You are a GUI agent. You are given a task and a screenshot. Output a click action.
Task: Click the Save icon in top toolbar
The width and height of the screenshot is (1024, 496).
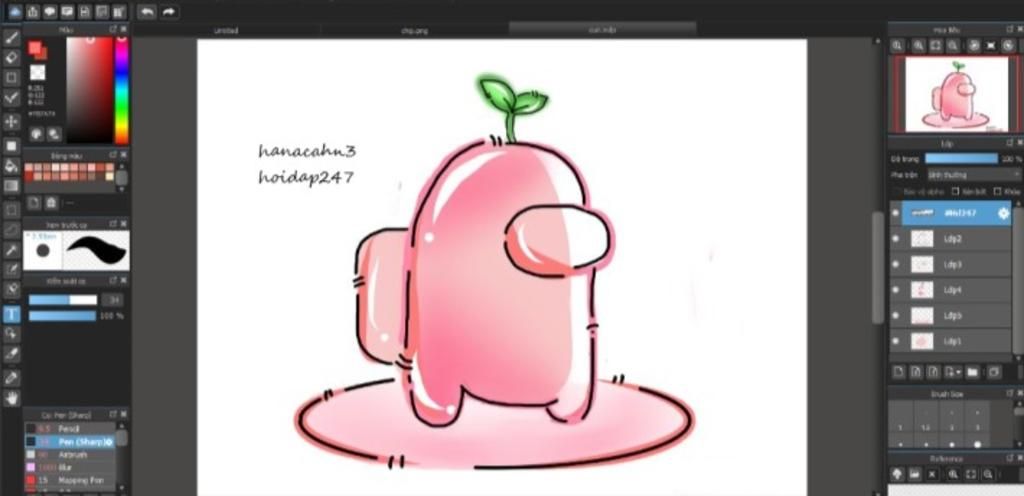[x=85, y=11]
